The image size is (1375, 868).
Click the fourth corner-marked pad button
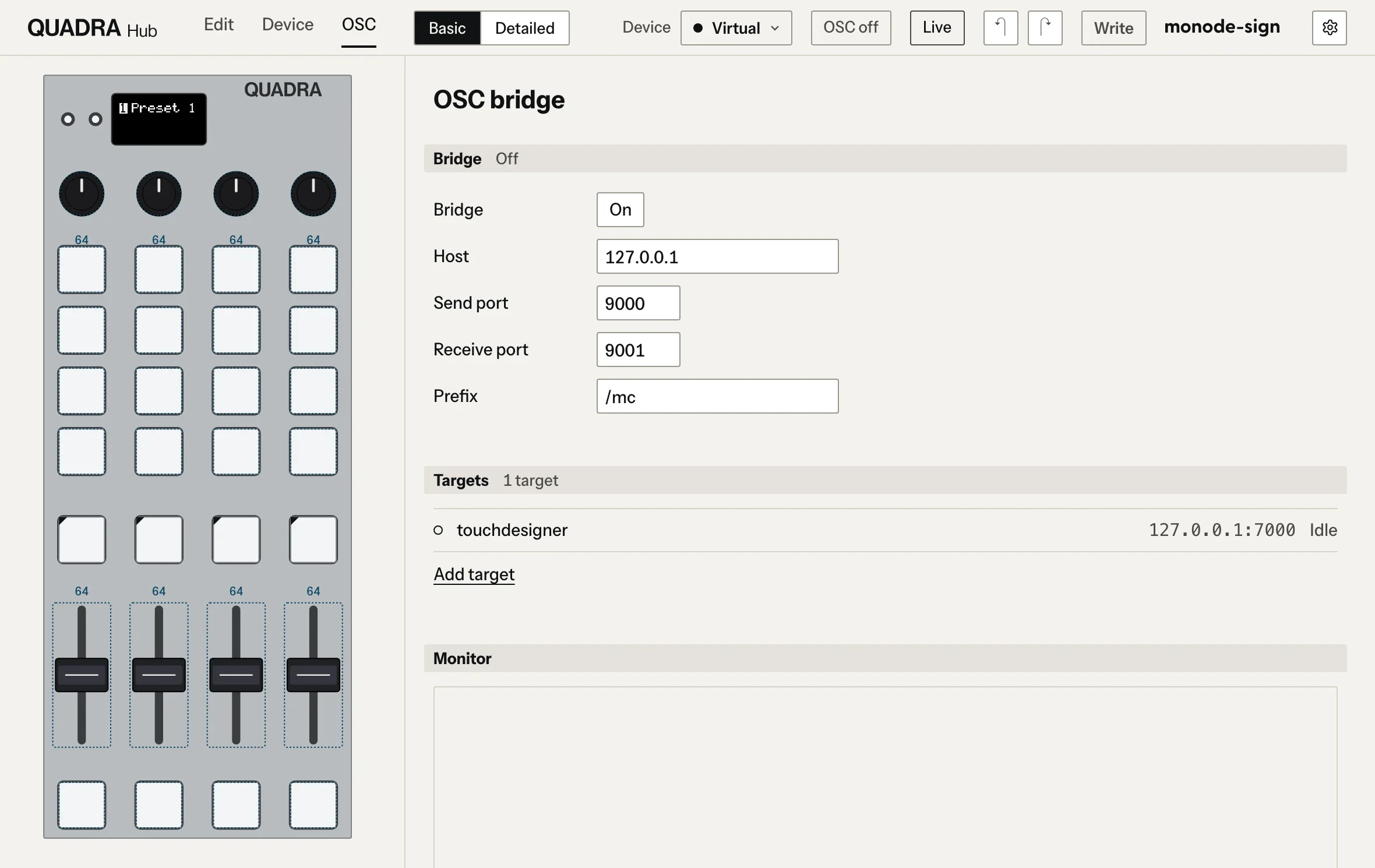click(x=313, y=539)
